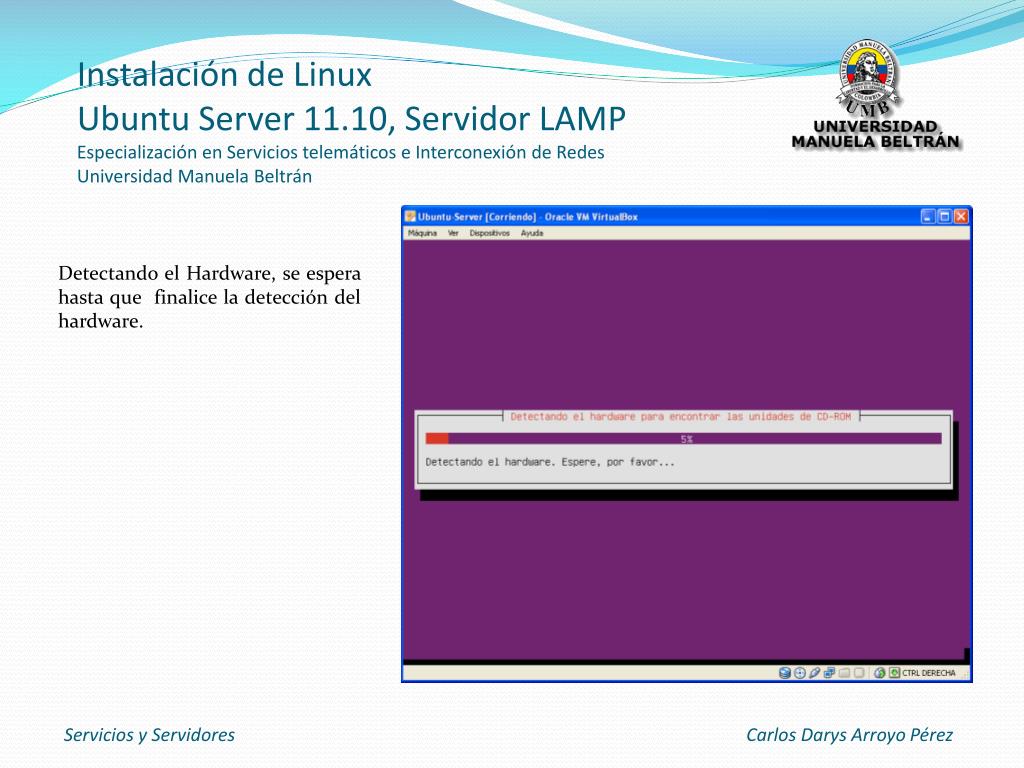Click the VirtualBox title bar app icon
Viewport: 1024px width, 768px height.
tap(410, 216)
